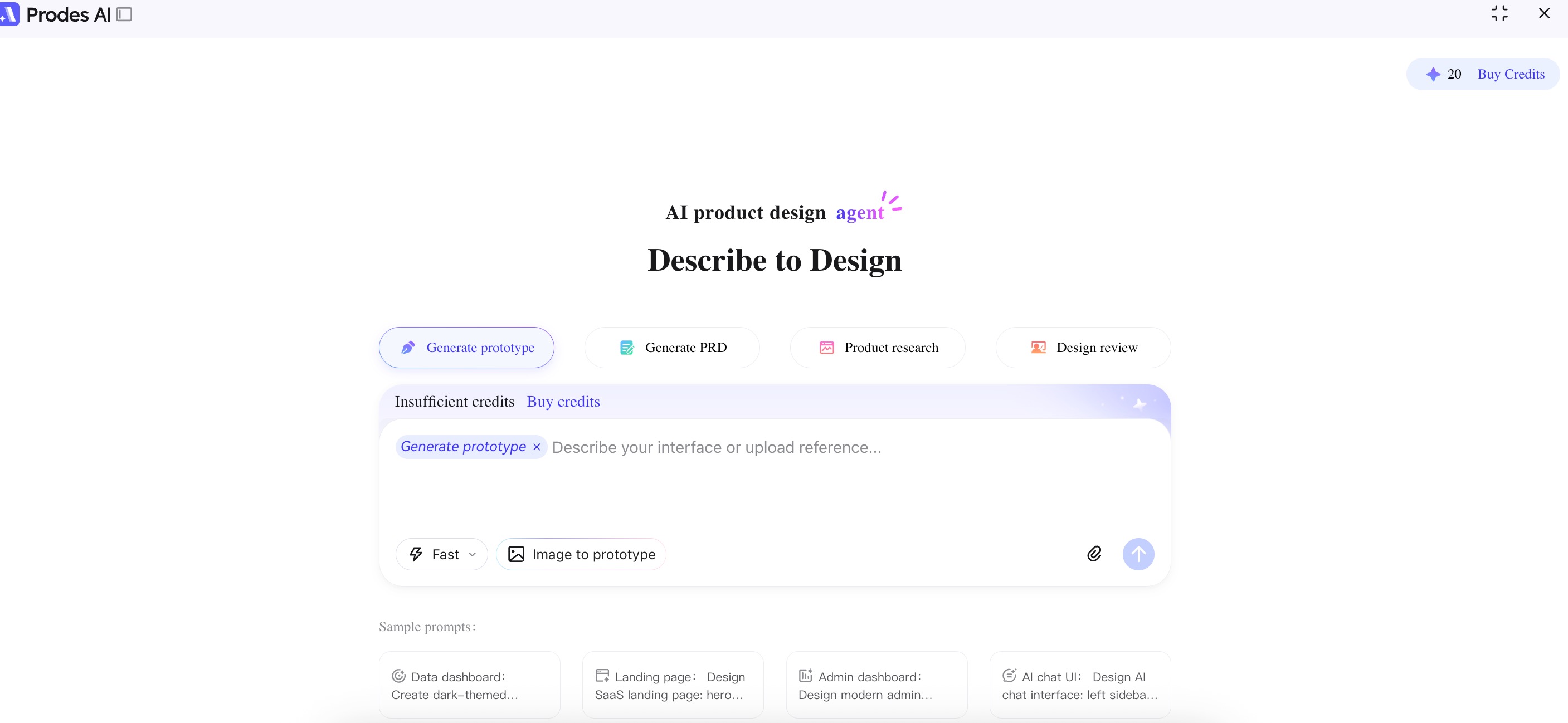1568x723 pixels.
Task: Choose the Data dashboard sample prompt
Action: point(469,685)
